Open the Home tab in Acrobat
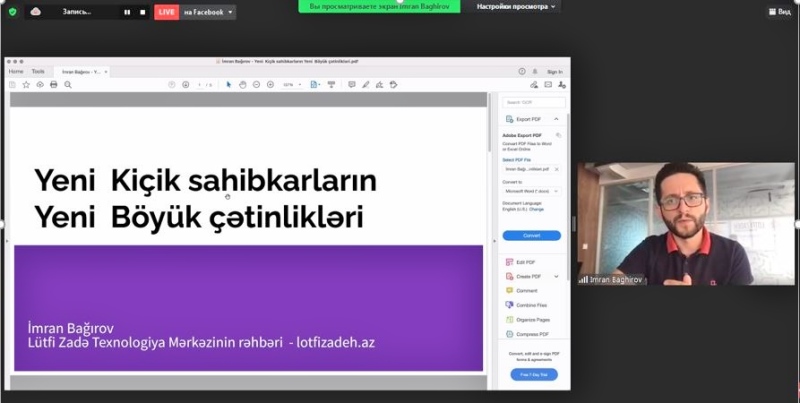 16,72
